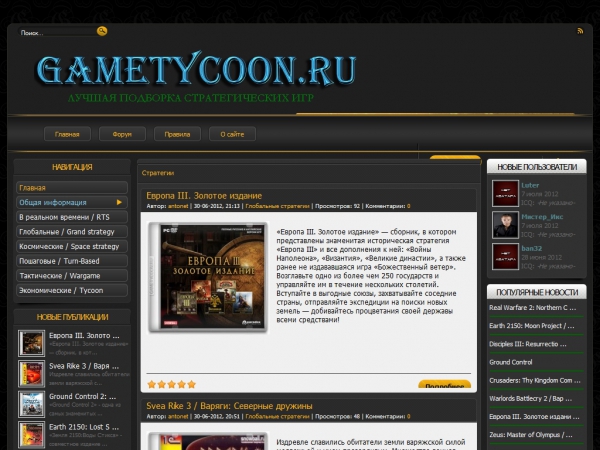Open Zeus: Master of Olympus popular news
The height and width of the screenshot is (450, 600).
tap(531, 435)
